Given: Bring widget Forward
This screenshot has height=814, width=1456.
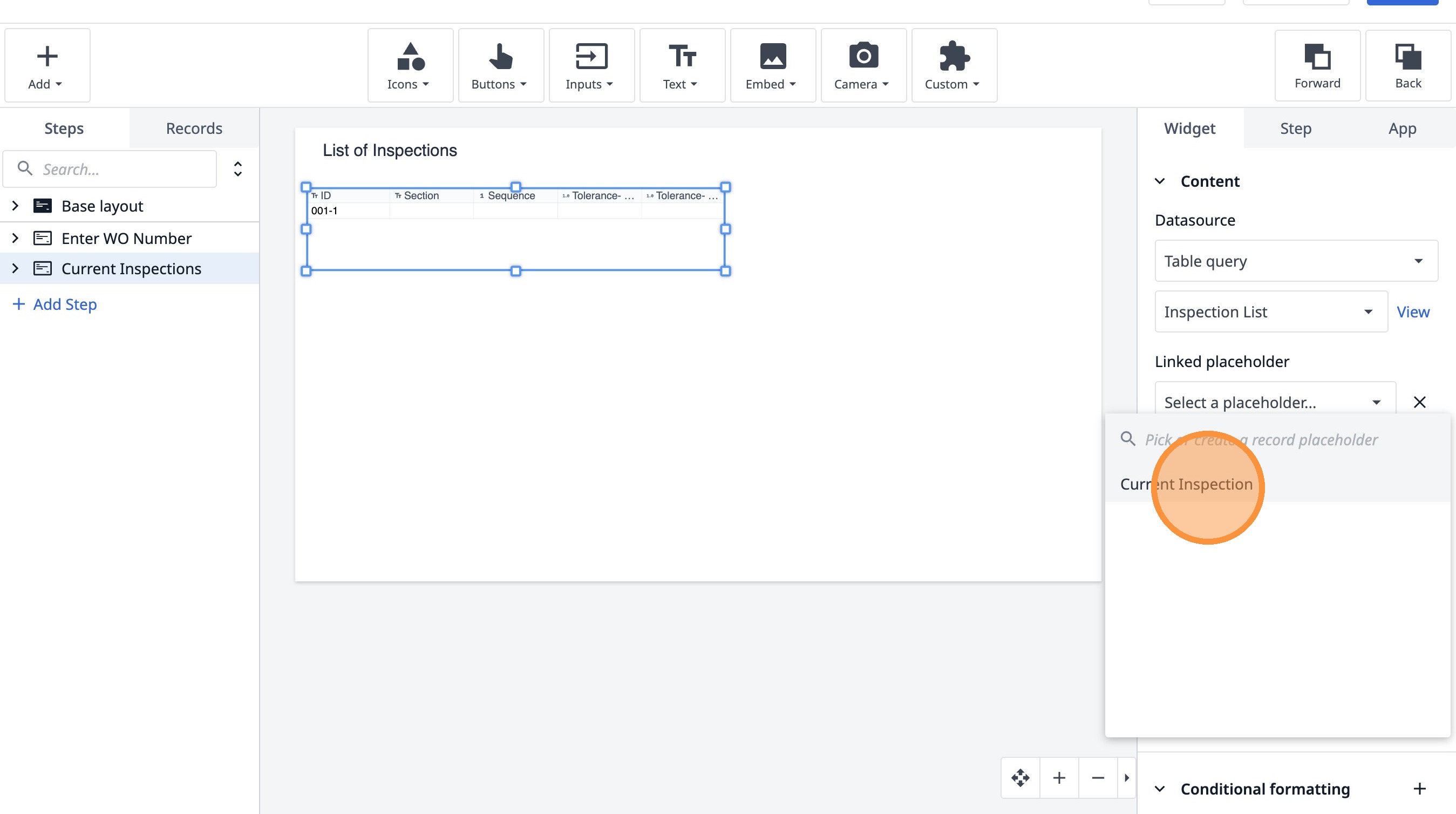Looking at the screenshot, I should pyautogui.click(x=1316, y=65).
